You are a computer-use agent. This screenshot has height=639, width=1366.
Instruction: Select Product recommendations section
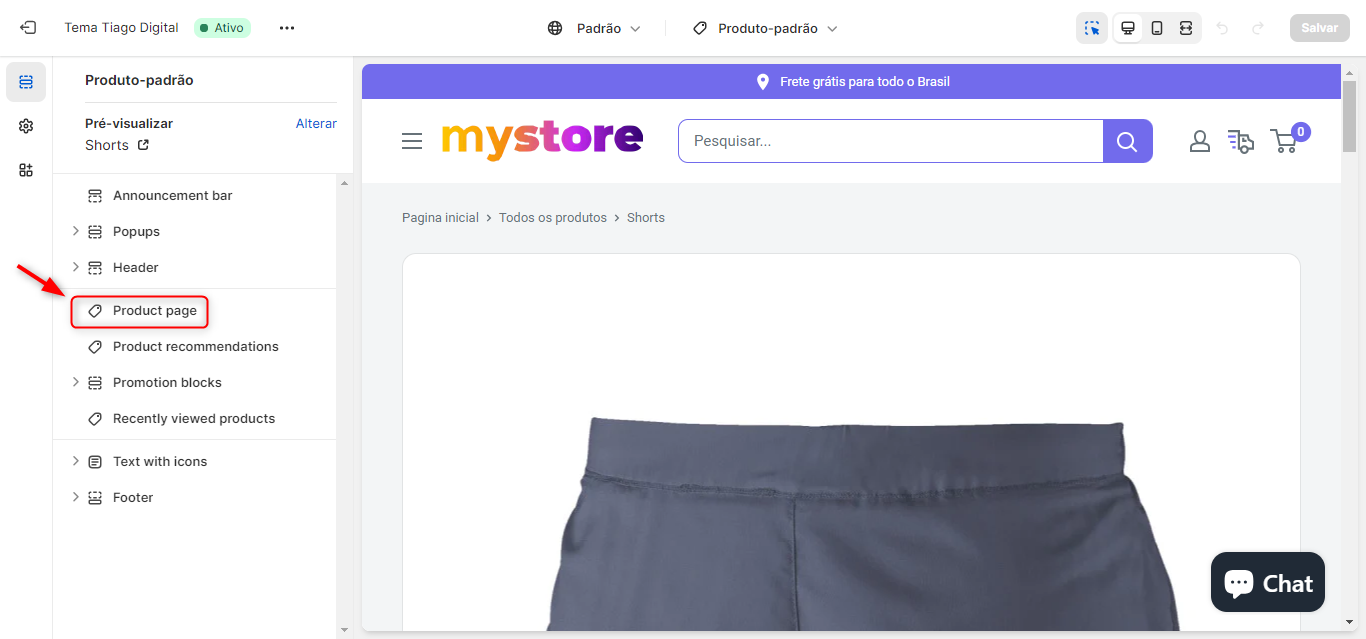[x=198, y=347]
